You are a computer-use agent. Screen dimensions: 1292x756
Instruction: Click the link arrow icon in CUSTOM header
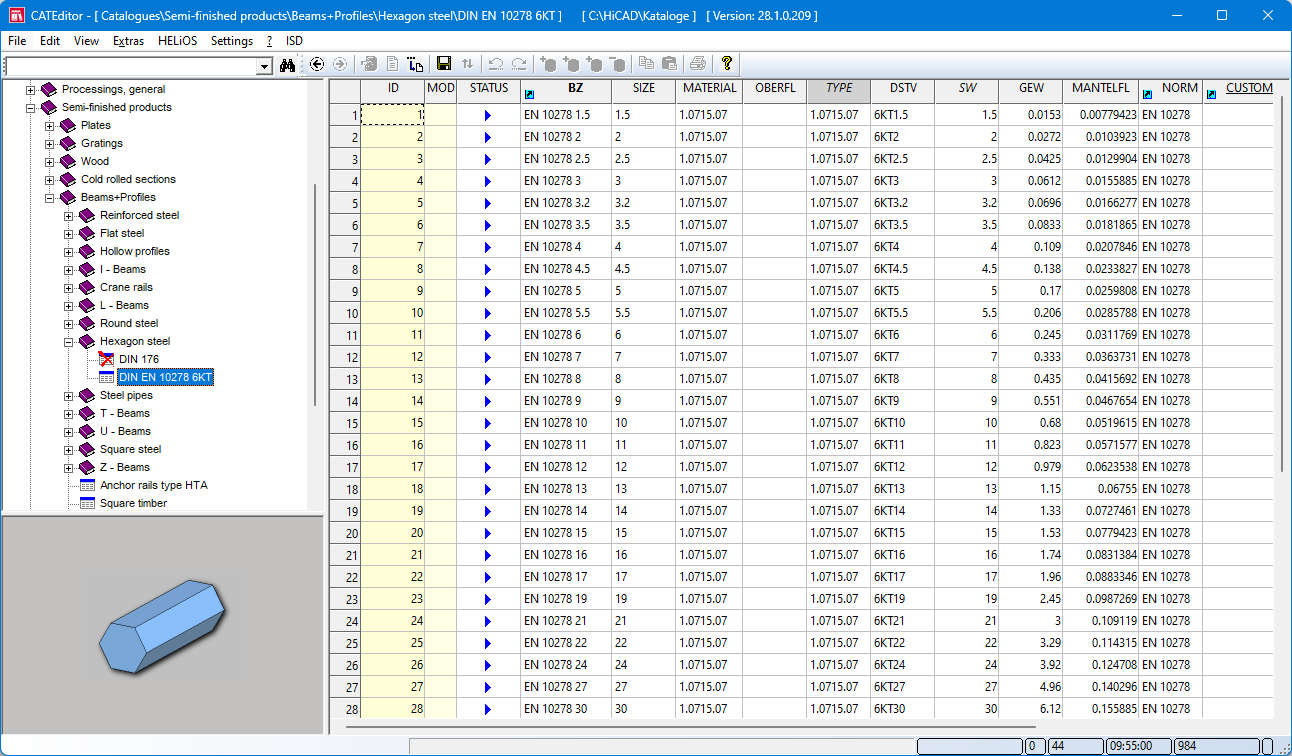click(x=1212, y=94)
